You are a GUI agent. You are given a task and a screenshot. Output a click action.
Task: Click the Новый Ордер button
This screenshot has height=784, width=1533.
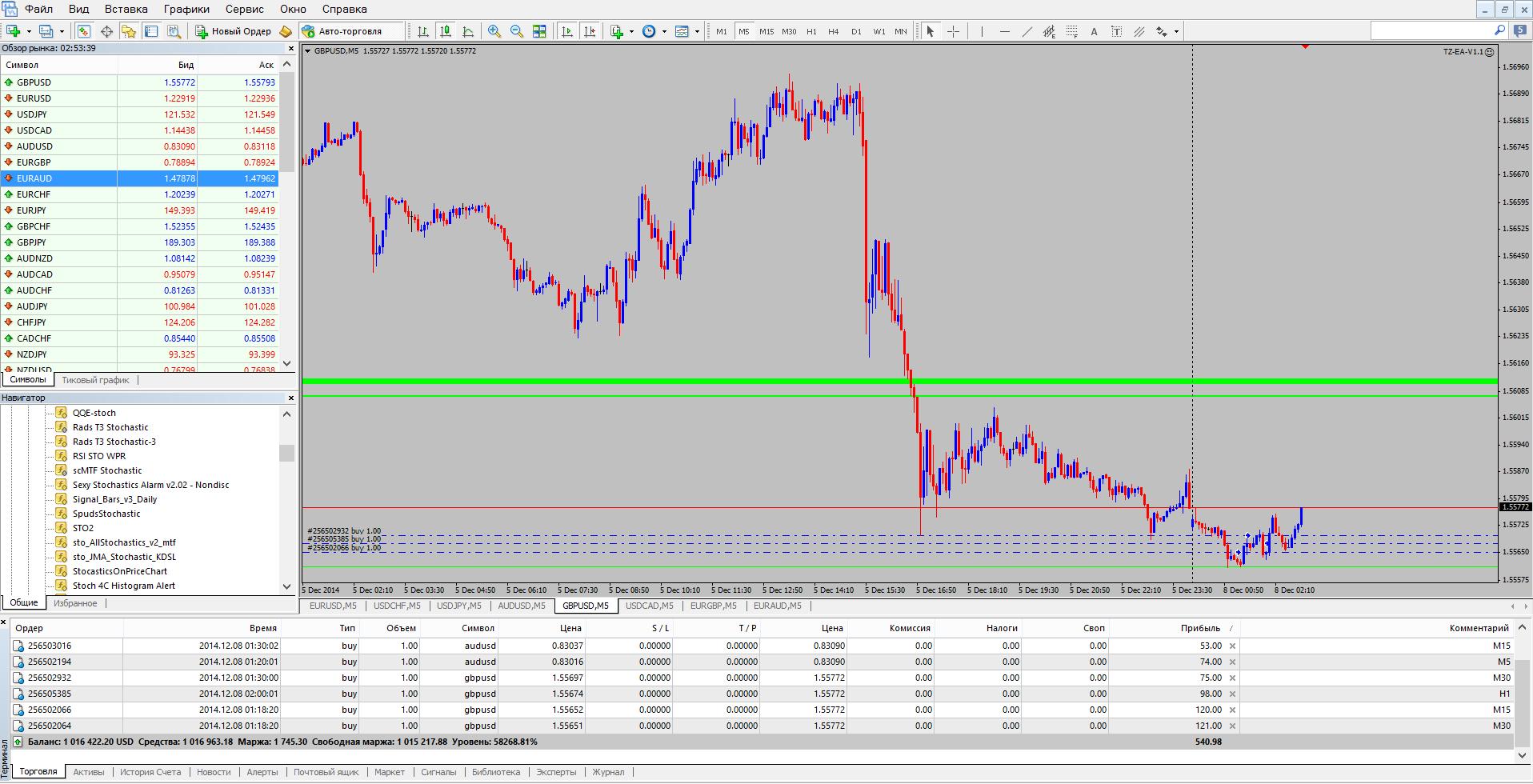point(233,31)
